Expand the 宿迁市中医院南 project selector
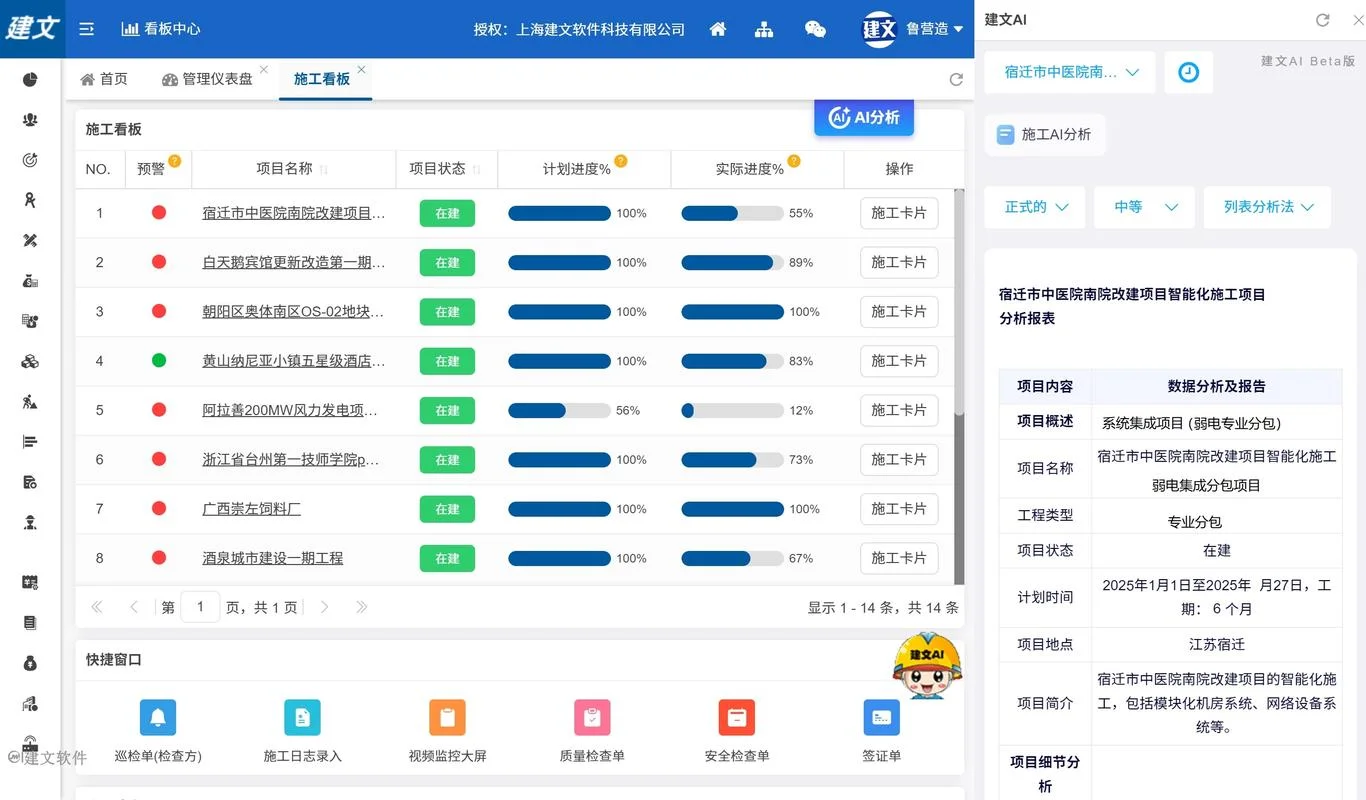Viewport: 1366px width, 800px height. pos(1070,72)
